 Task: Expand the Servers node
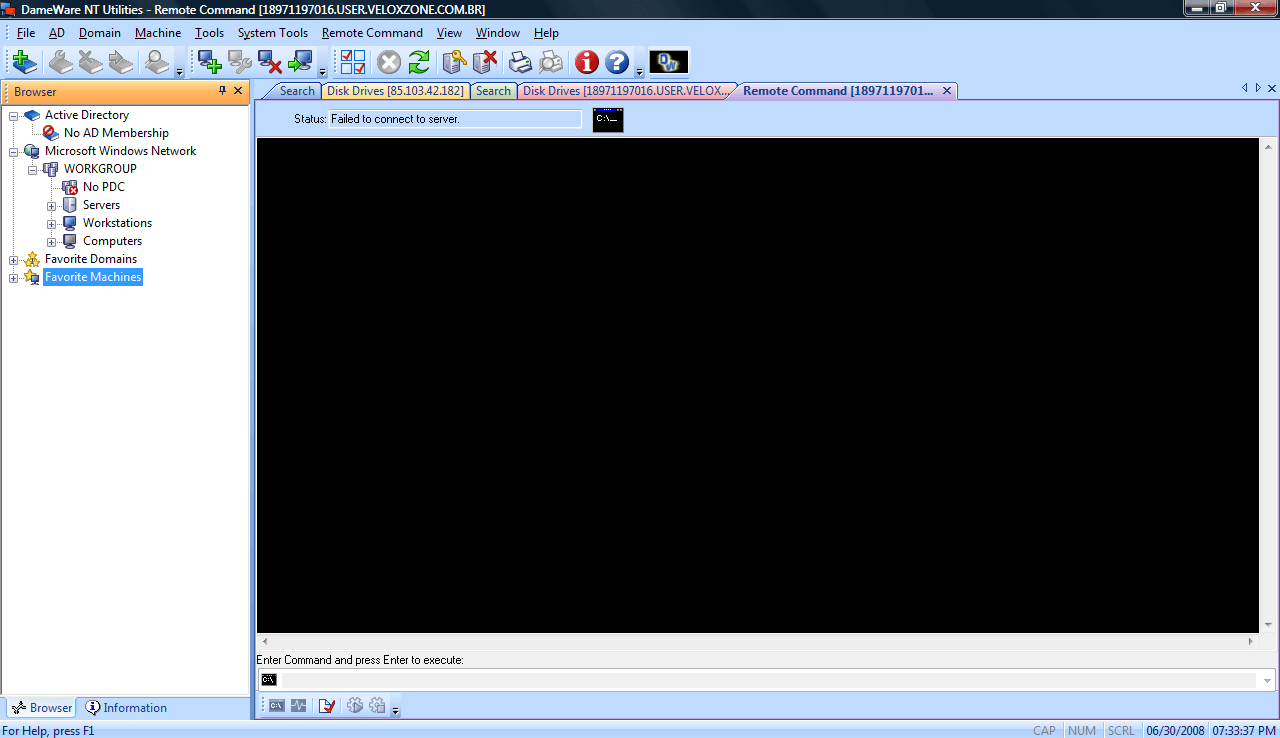[52, 205]
